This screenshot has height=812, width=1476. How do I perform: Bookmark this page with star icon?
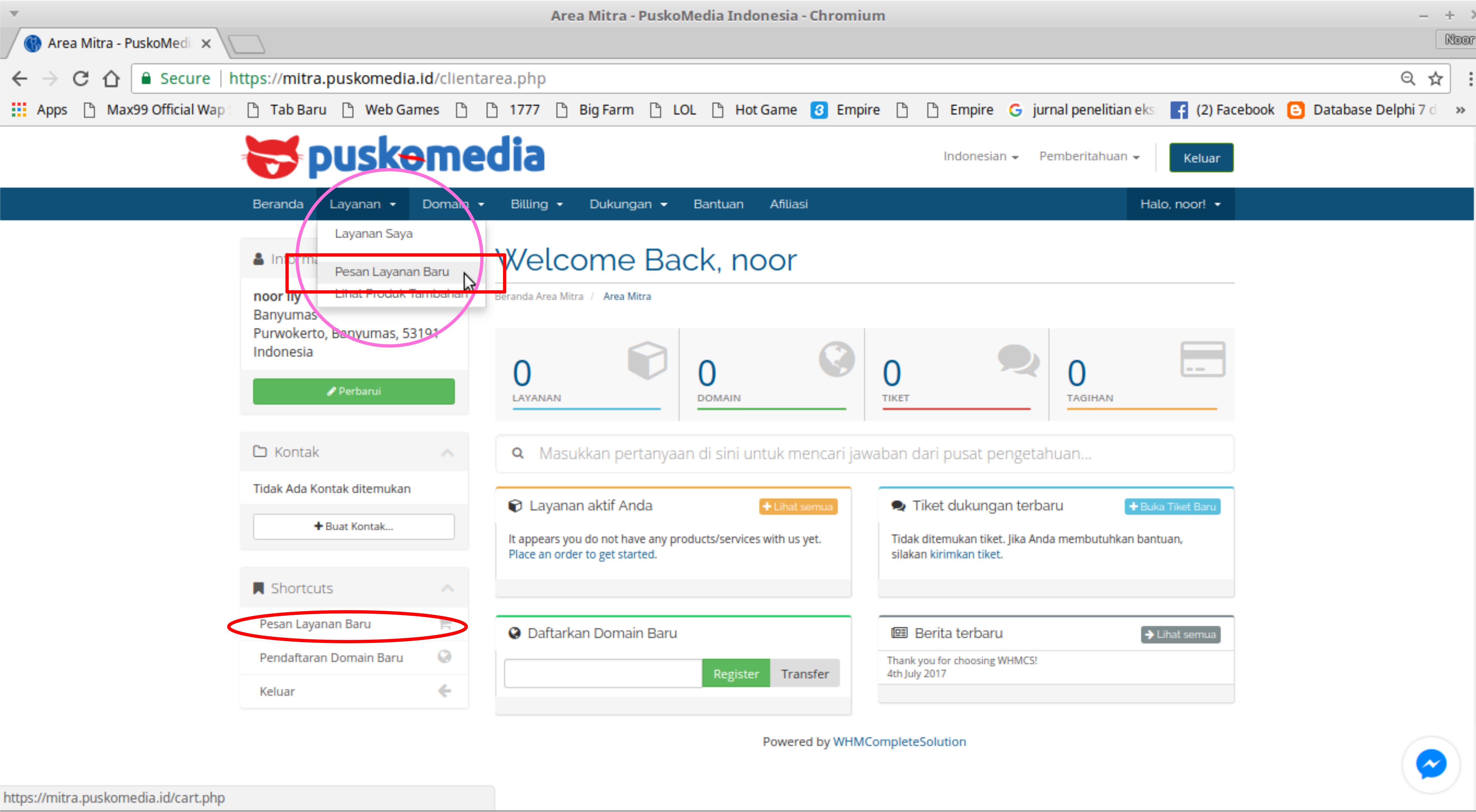[1435, 78]
